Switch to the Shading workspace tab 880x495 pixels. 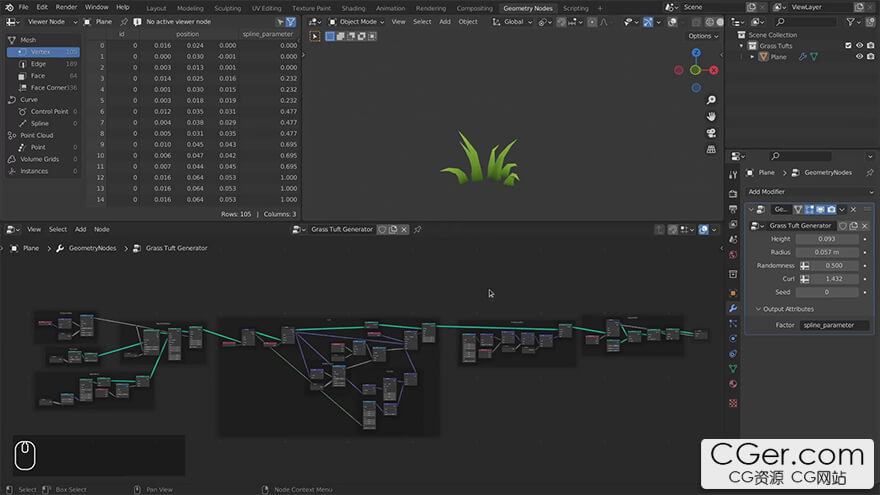coord(353,8)
